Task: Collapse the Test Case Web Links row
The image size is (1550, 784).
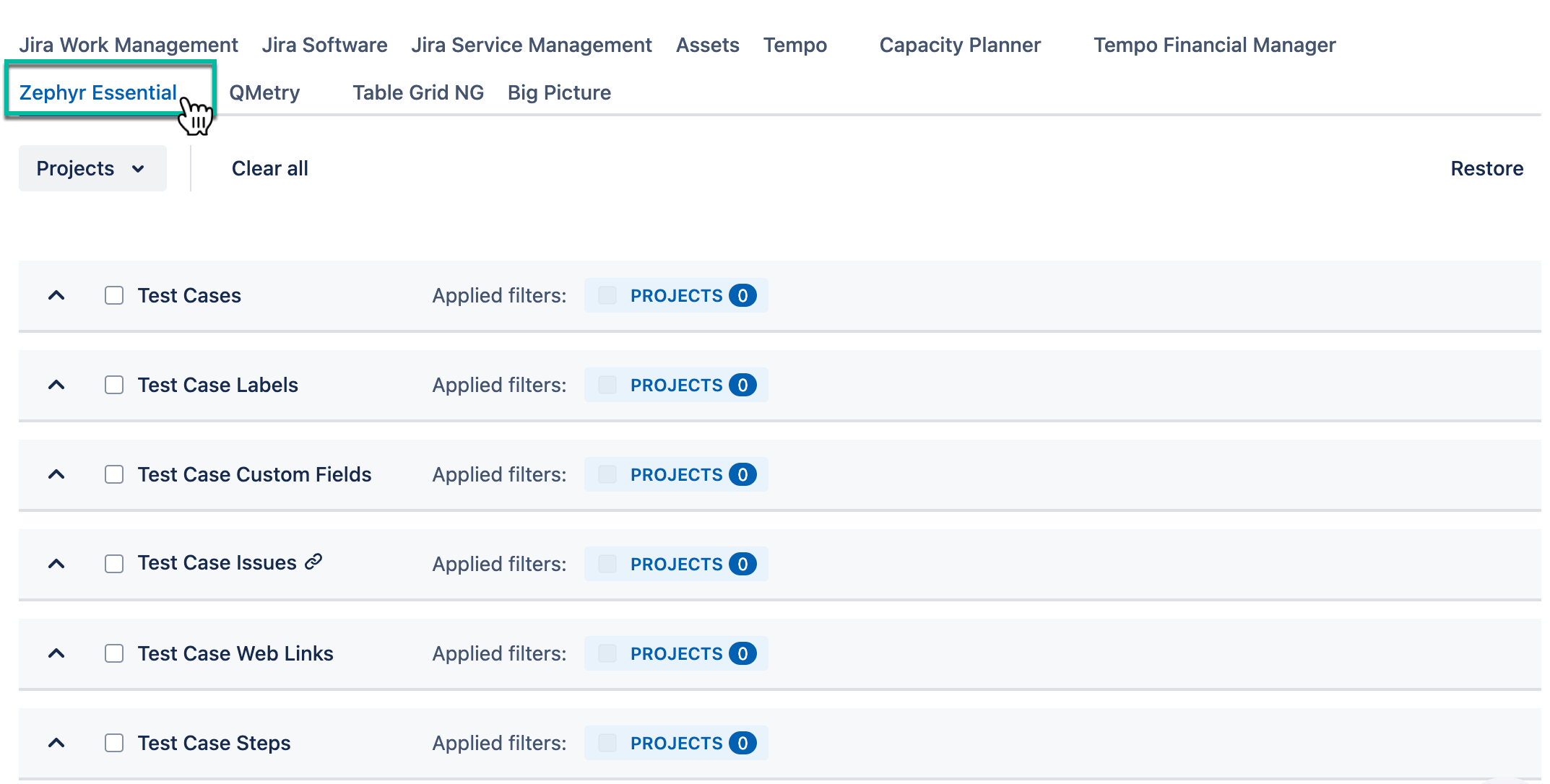Action: 56,653
